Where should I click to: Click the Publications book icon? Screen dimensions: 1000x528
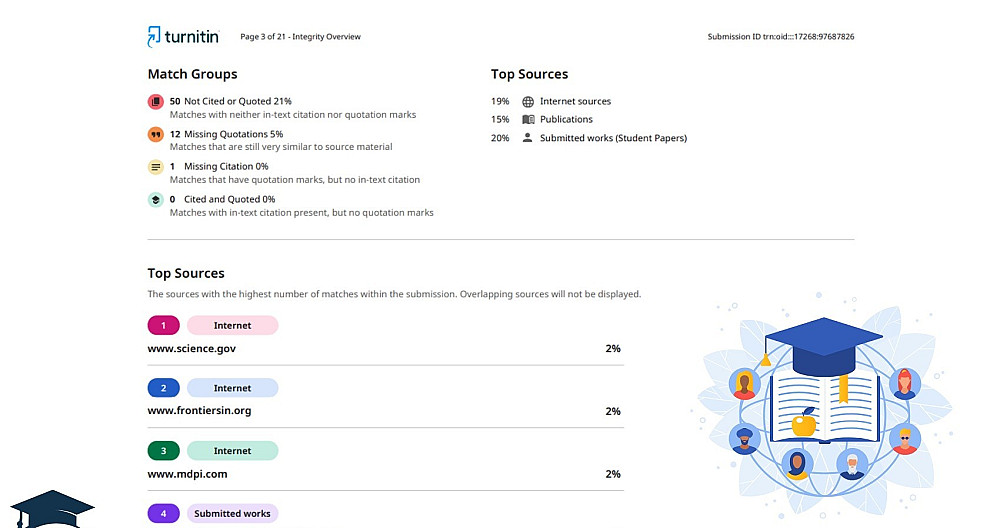click(x=528, y=120)
